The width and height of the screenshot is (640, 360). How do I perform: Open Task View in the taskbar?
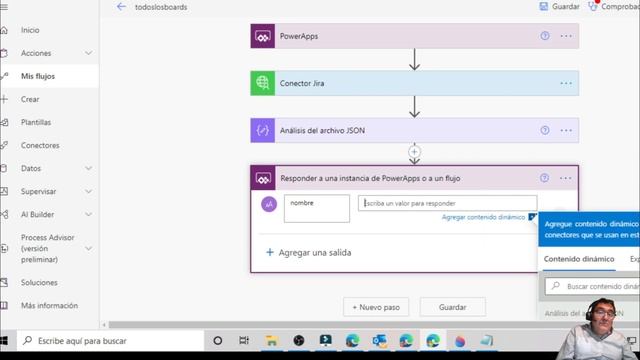click(244, 340)
